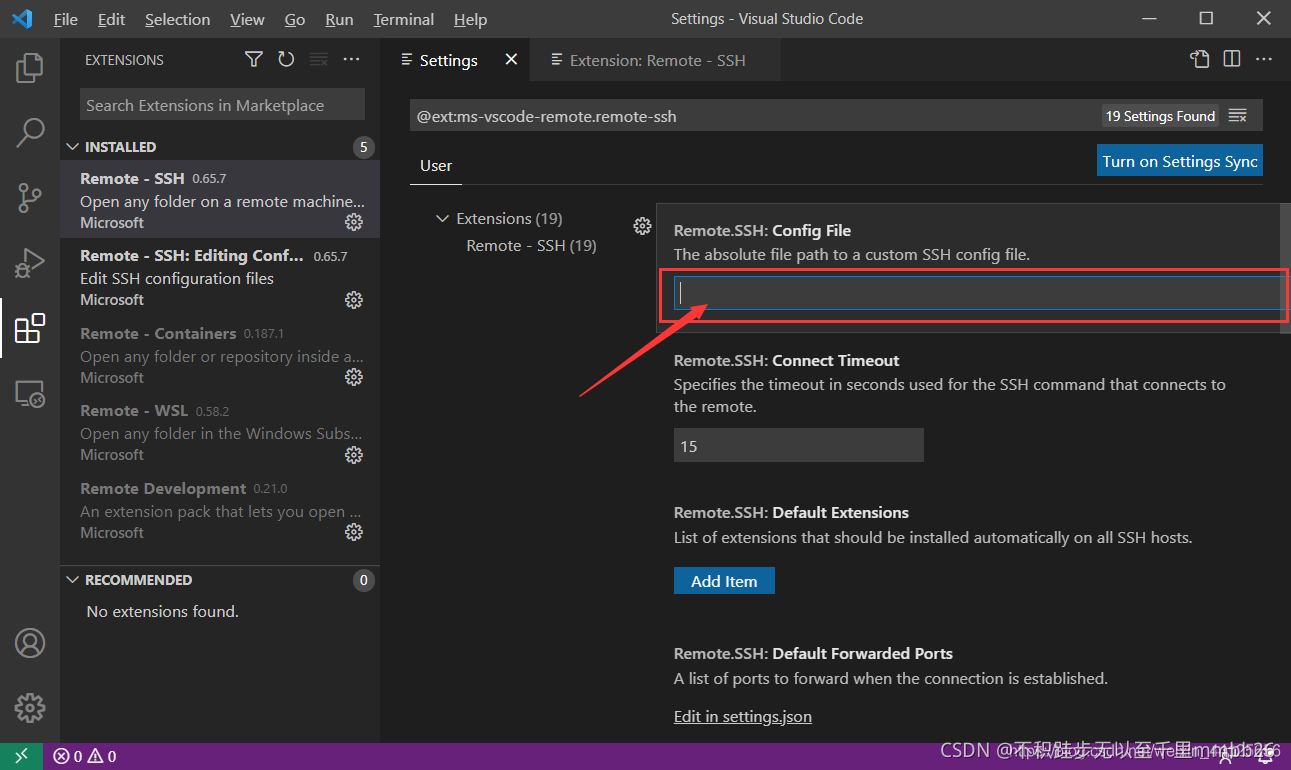Open manage gear for Remote Development

coord(354,532)
